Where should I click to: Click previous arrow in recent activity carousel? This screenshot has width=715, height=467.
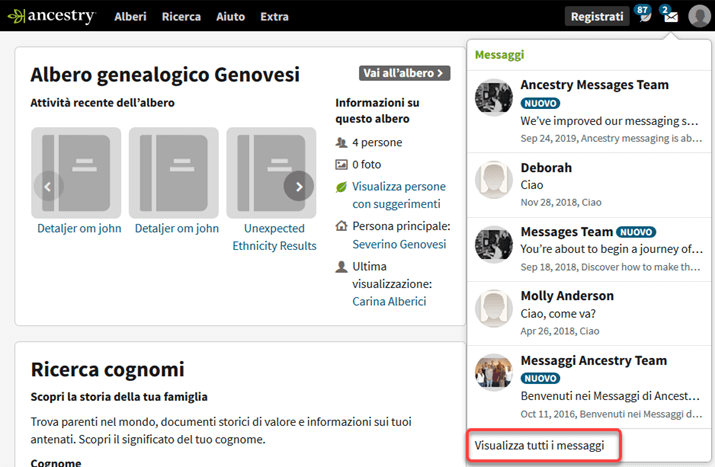[x=47, y=186]
